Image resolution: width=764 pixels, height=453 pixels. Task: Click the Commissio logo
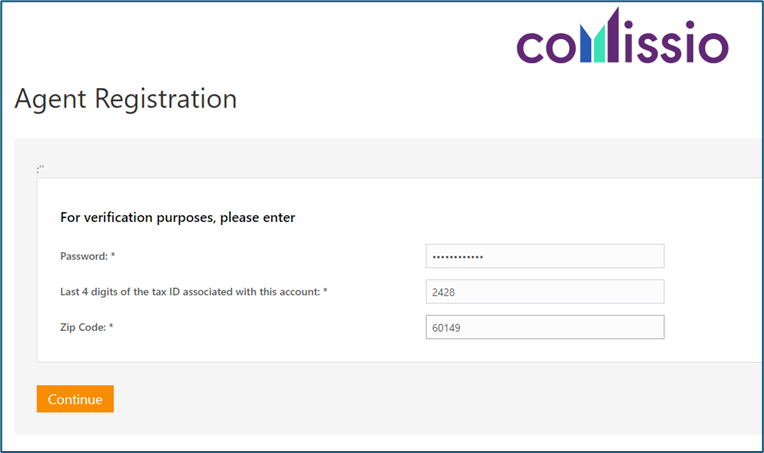point(622,36)
